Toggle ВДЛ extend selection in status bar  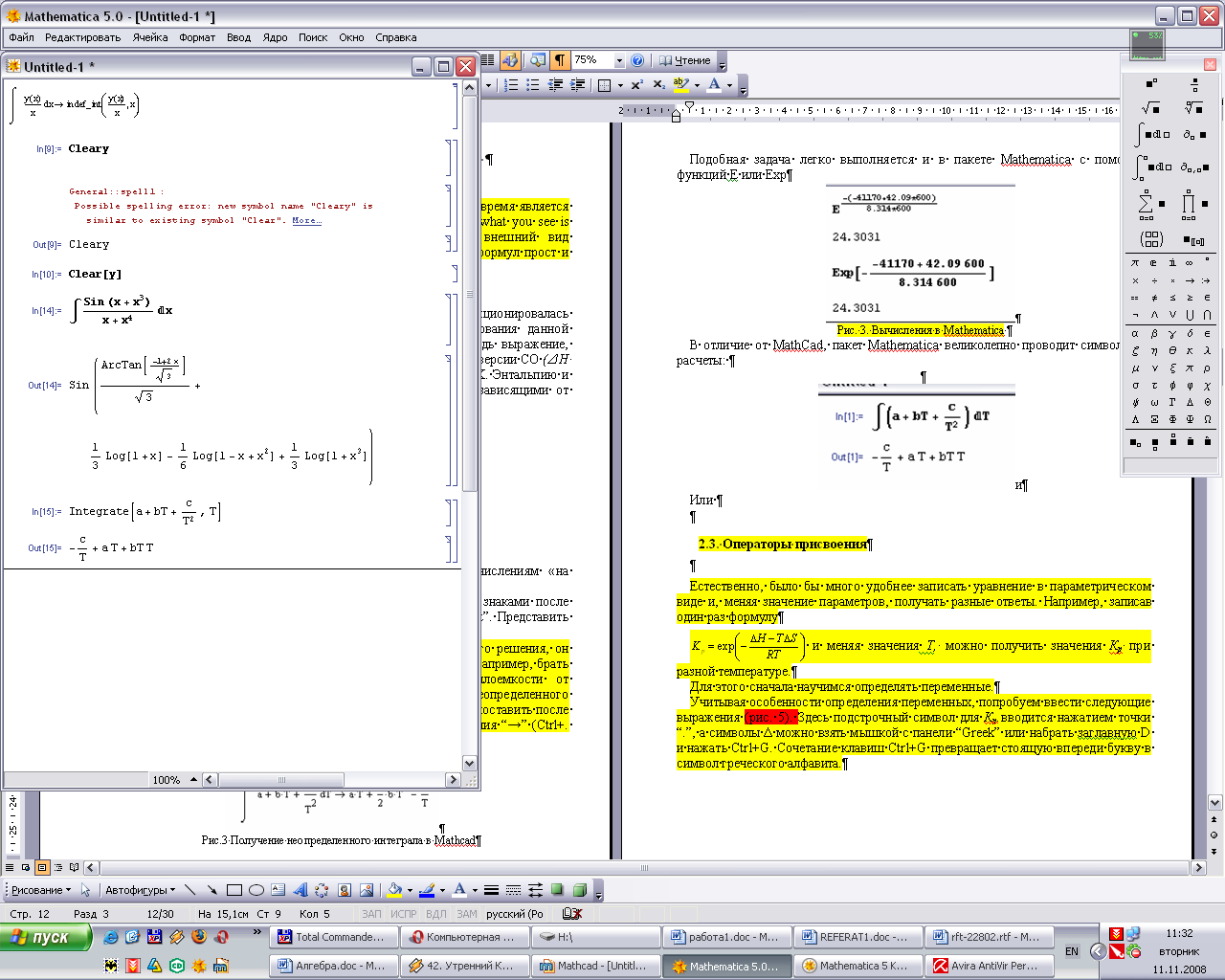click(436, 914)
